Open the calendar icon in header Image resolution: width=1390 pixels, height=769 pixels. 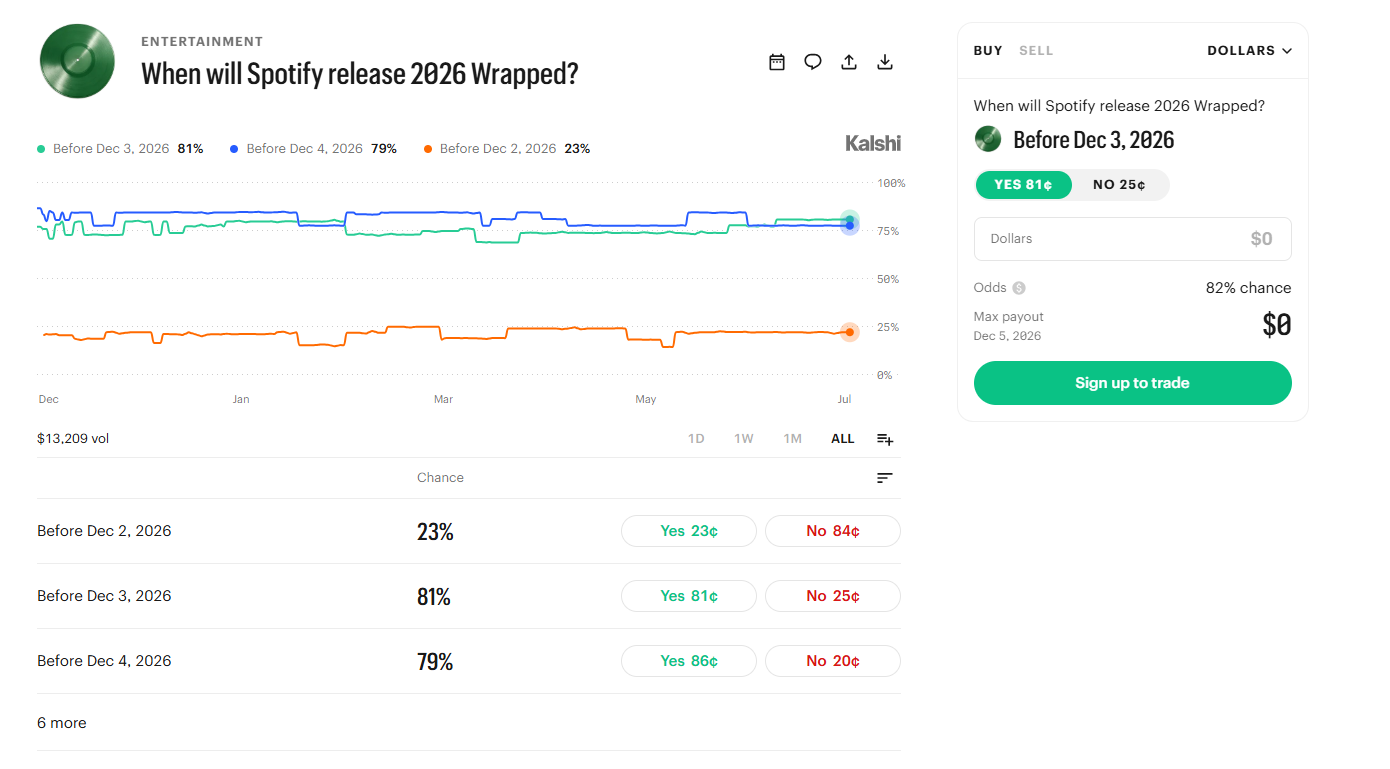coord(777,62)
